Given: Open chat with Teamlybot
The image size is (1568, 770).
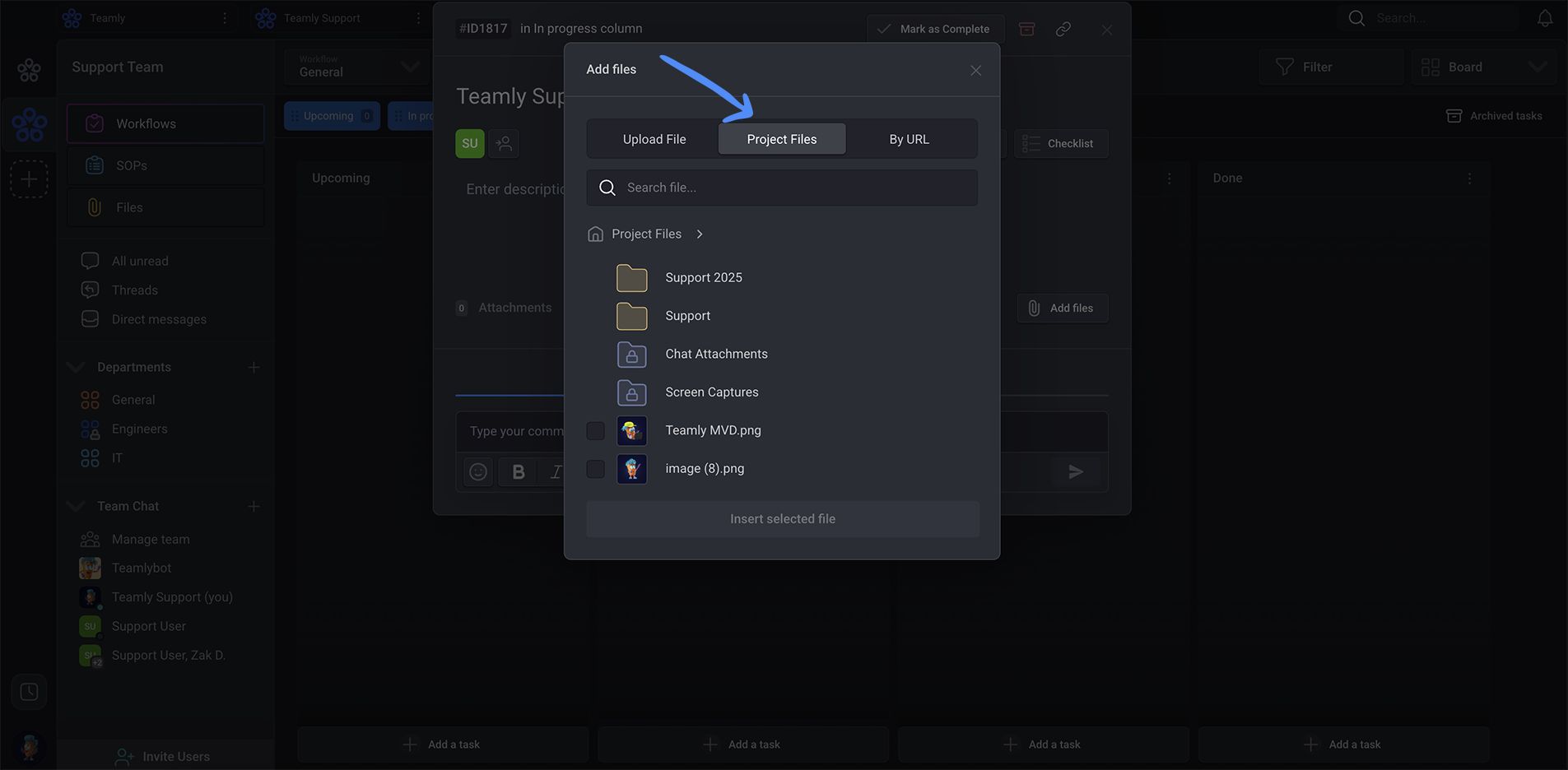Looking at the screenshot, I should coord(142,568).
